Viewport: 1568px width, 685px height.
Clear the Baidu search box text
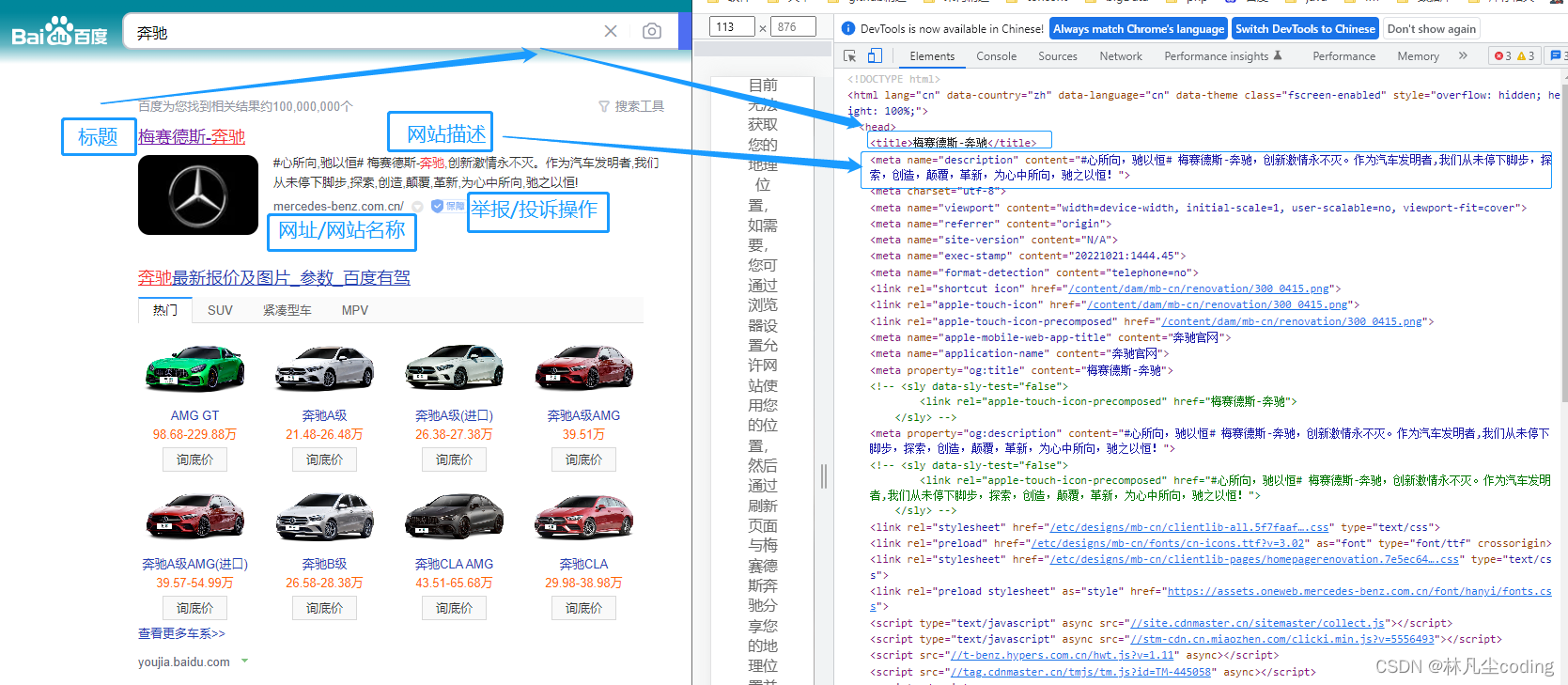click(611, 31)
